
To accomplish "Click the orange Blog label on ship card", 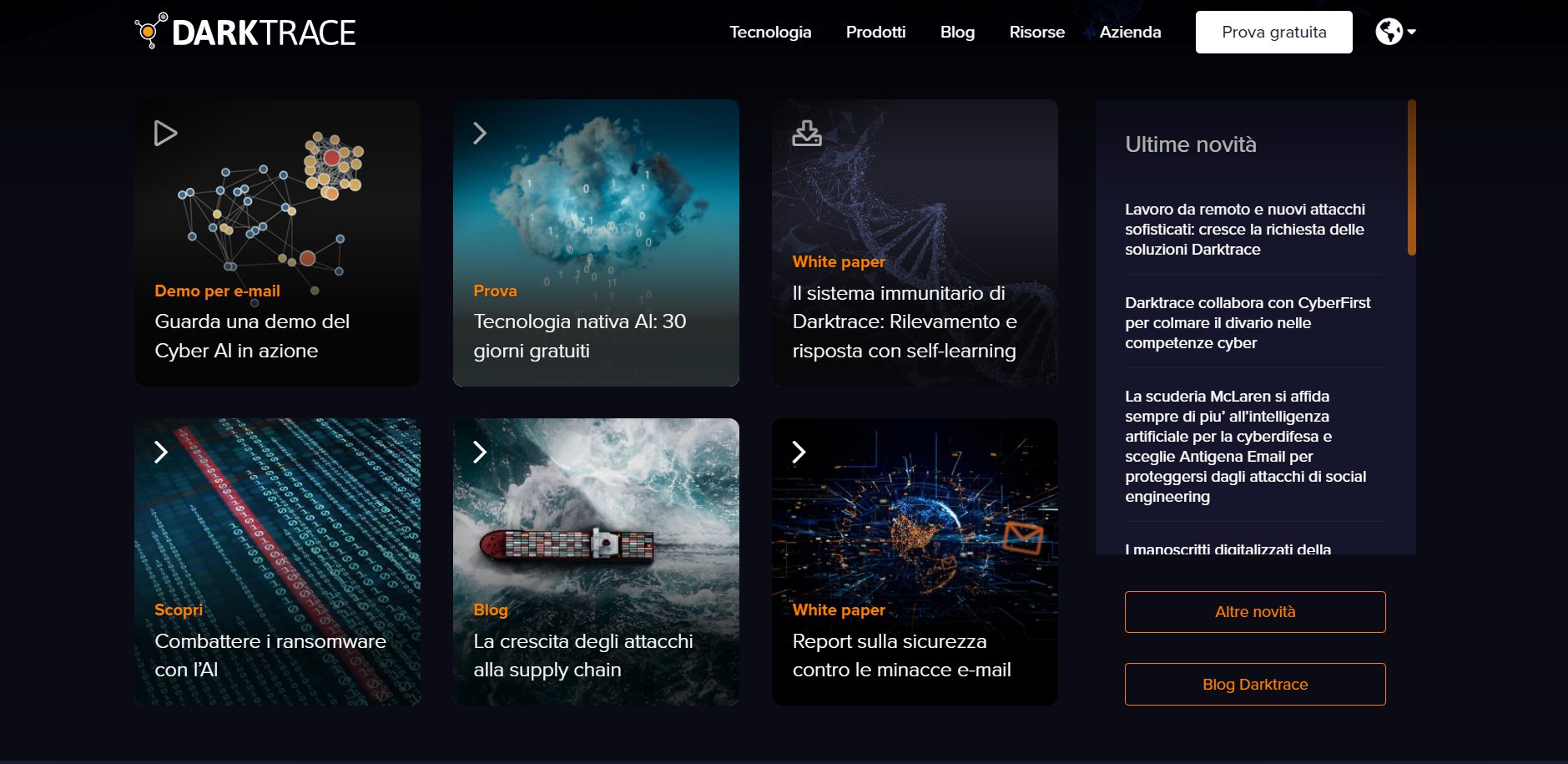I will click(x=491, y=610).
